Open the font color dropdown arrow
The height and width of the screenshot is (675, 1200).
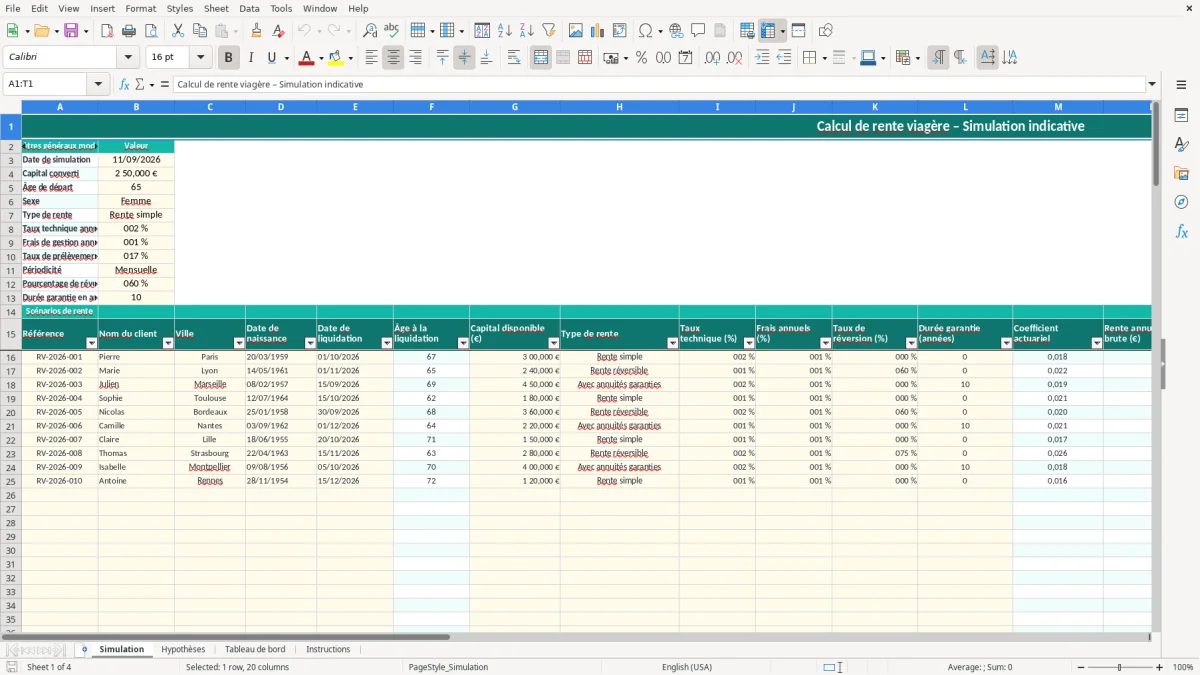pos(320,58)
